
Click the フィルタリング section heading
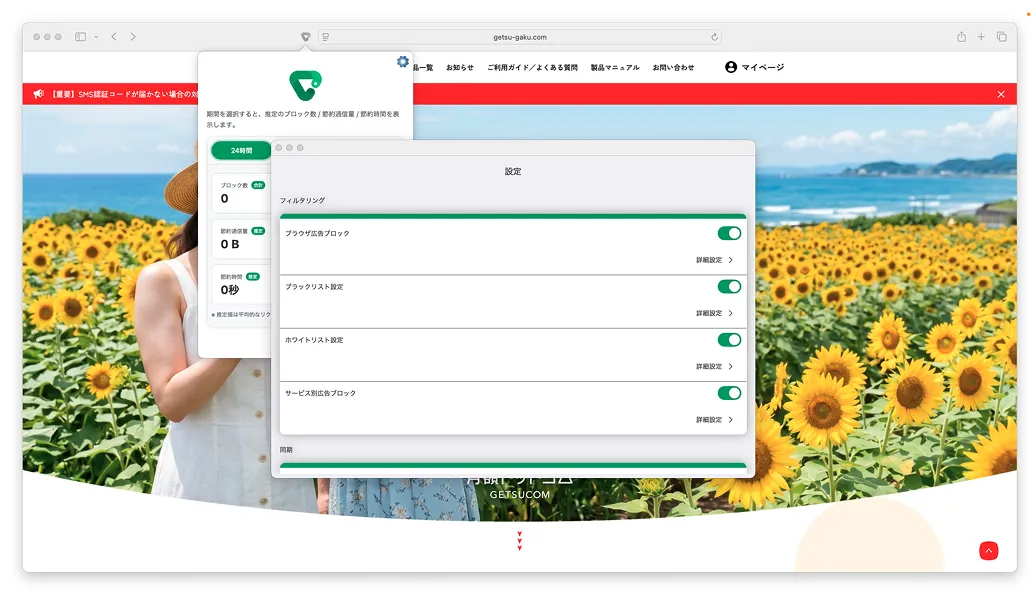(302, 200)
